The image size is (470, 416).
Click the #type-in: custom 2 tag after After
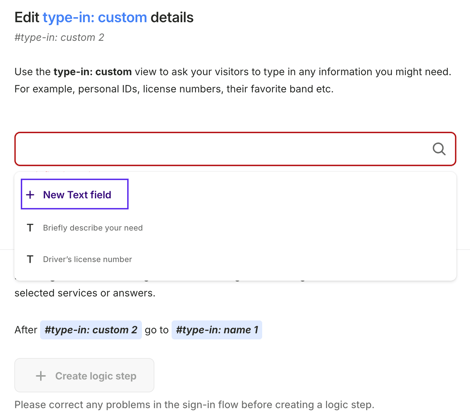[x=91, y=330]
